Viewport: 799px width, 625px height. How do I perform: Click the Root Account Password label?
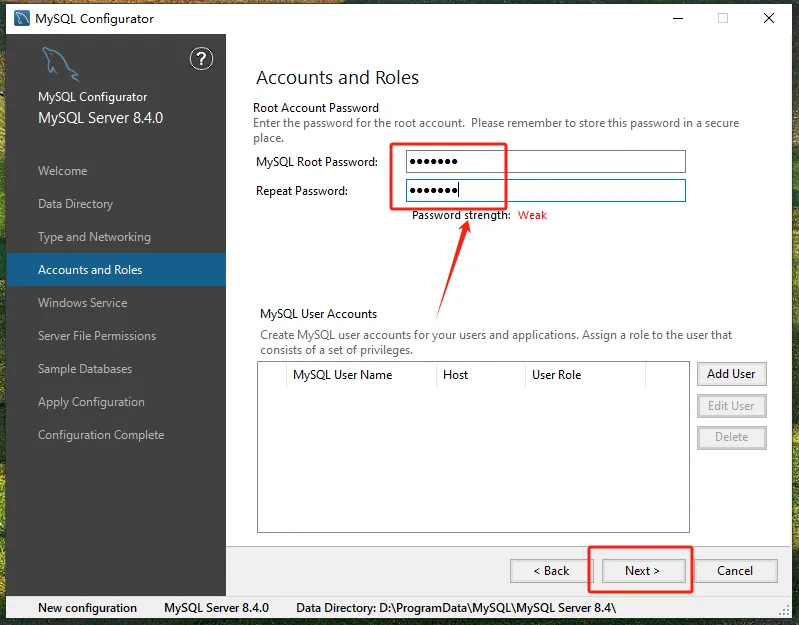click(x=316, y=108)
